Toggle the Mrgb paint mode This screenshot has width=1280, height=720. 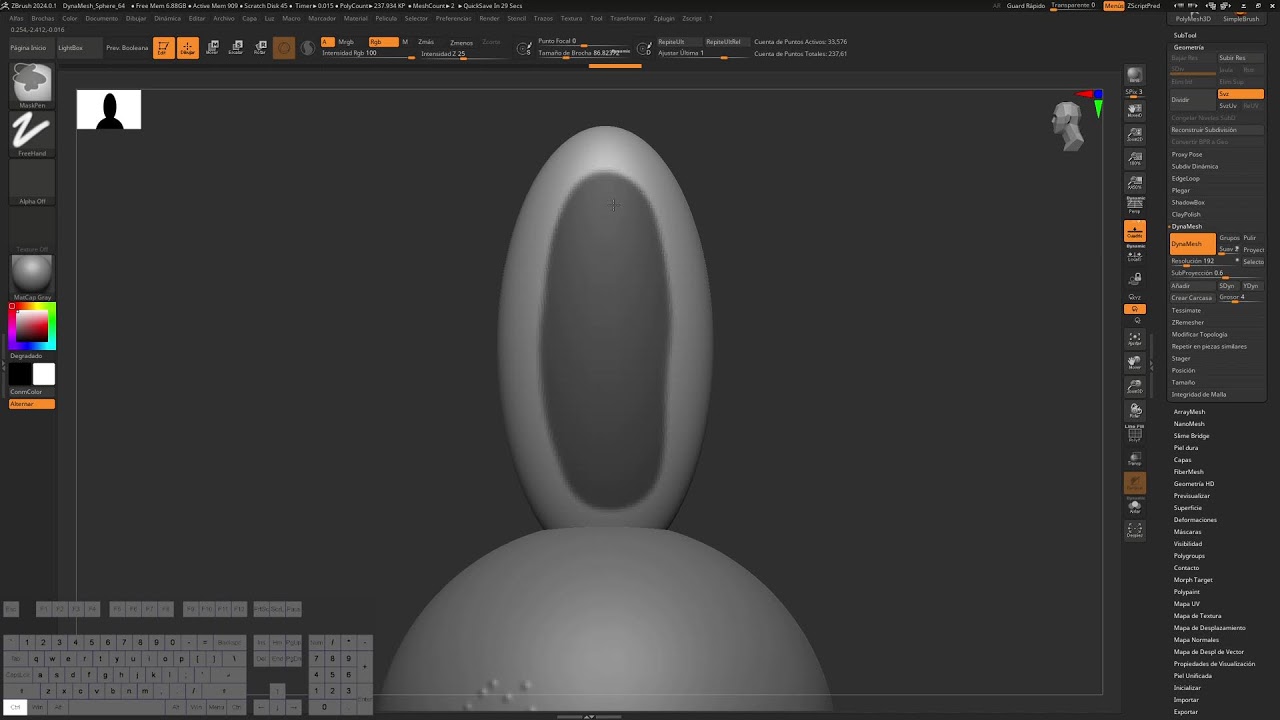pos(346,42)
